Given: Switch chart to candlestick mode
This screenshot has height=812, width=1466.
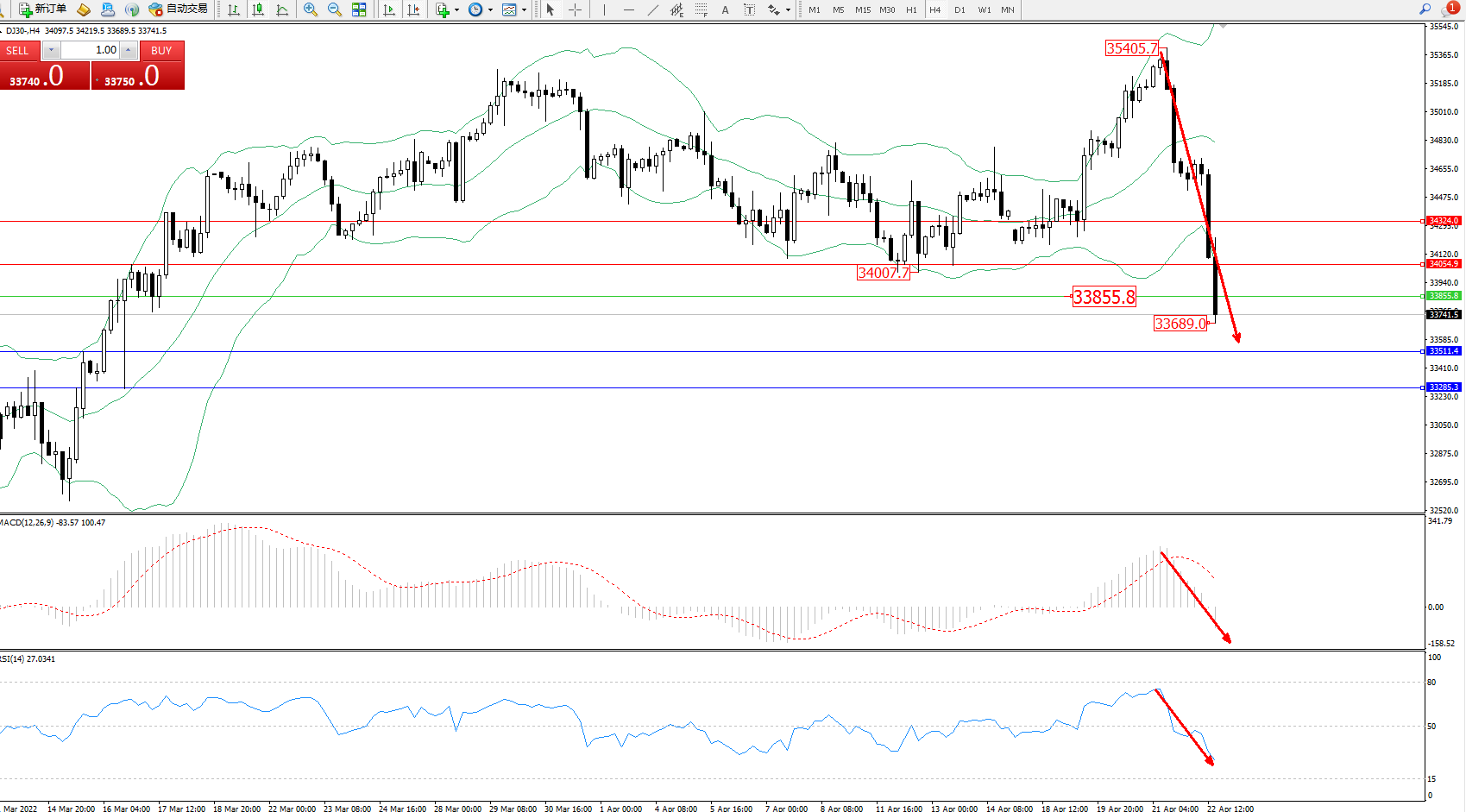Looking at the screenshot, I should click(258, 9).
